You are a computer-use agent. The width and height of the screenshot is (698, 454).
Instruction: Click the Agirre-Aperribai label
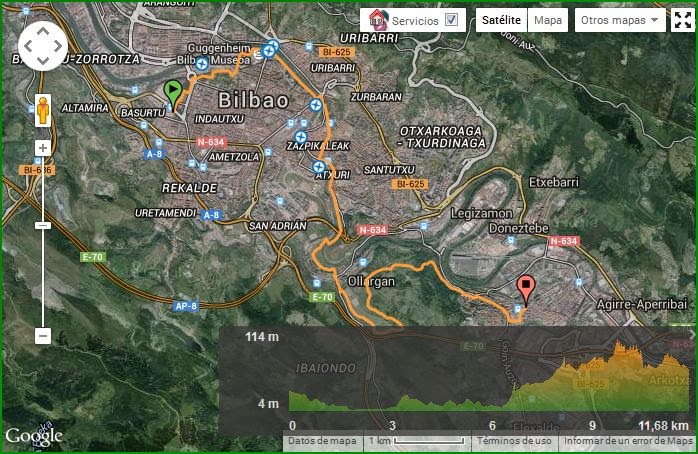[641, 304]
